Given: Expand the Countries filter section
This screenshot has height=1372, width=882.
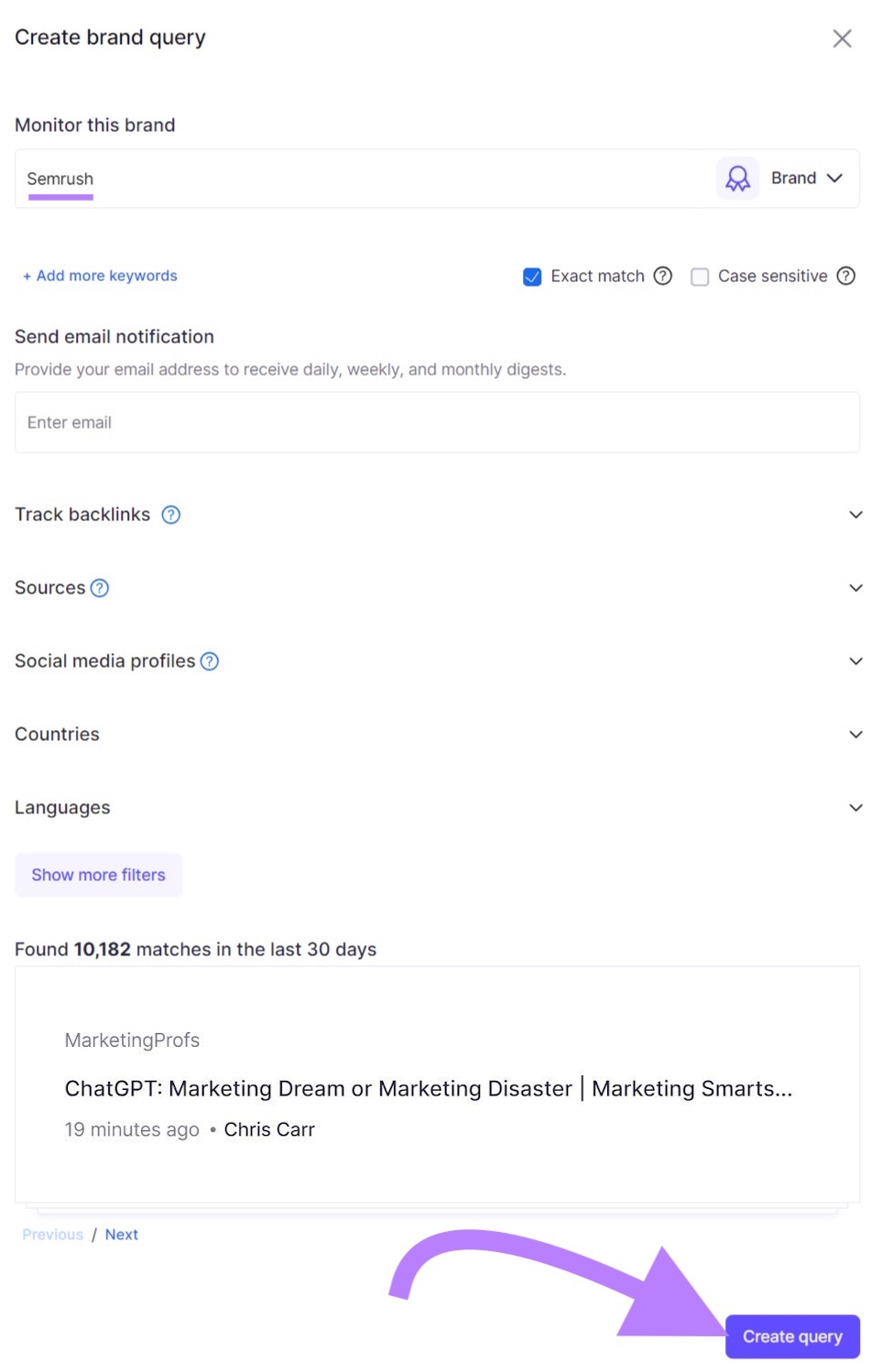Looking at the screenshot, I should tap(855, 735).
